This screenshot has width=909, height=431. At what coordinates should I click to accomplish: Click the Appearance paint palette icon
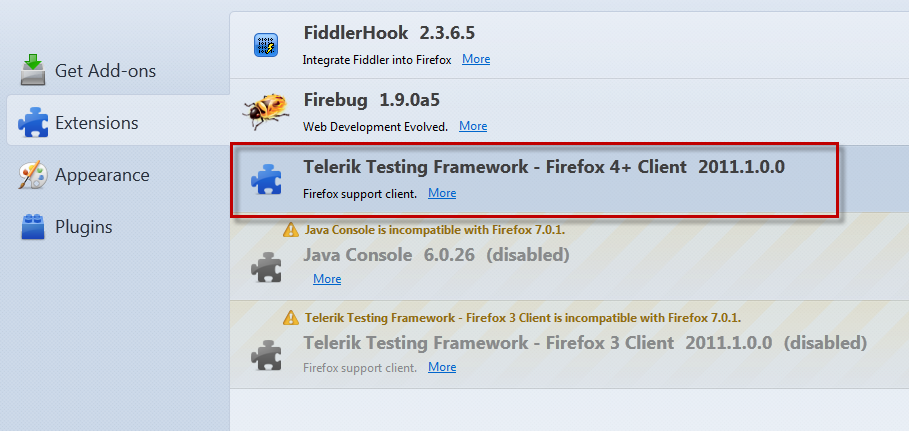point(33,175)
